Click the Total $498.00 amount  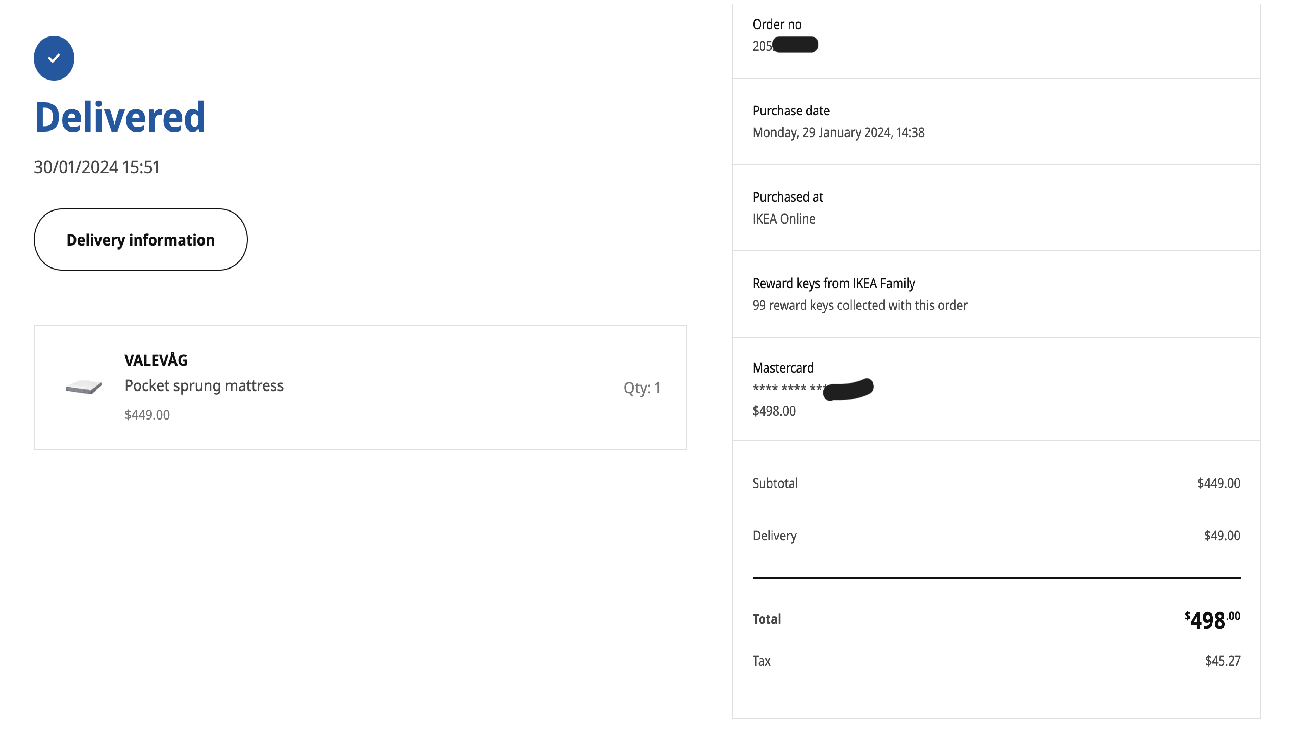[x=1213, y=619]
